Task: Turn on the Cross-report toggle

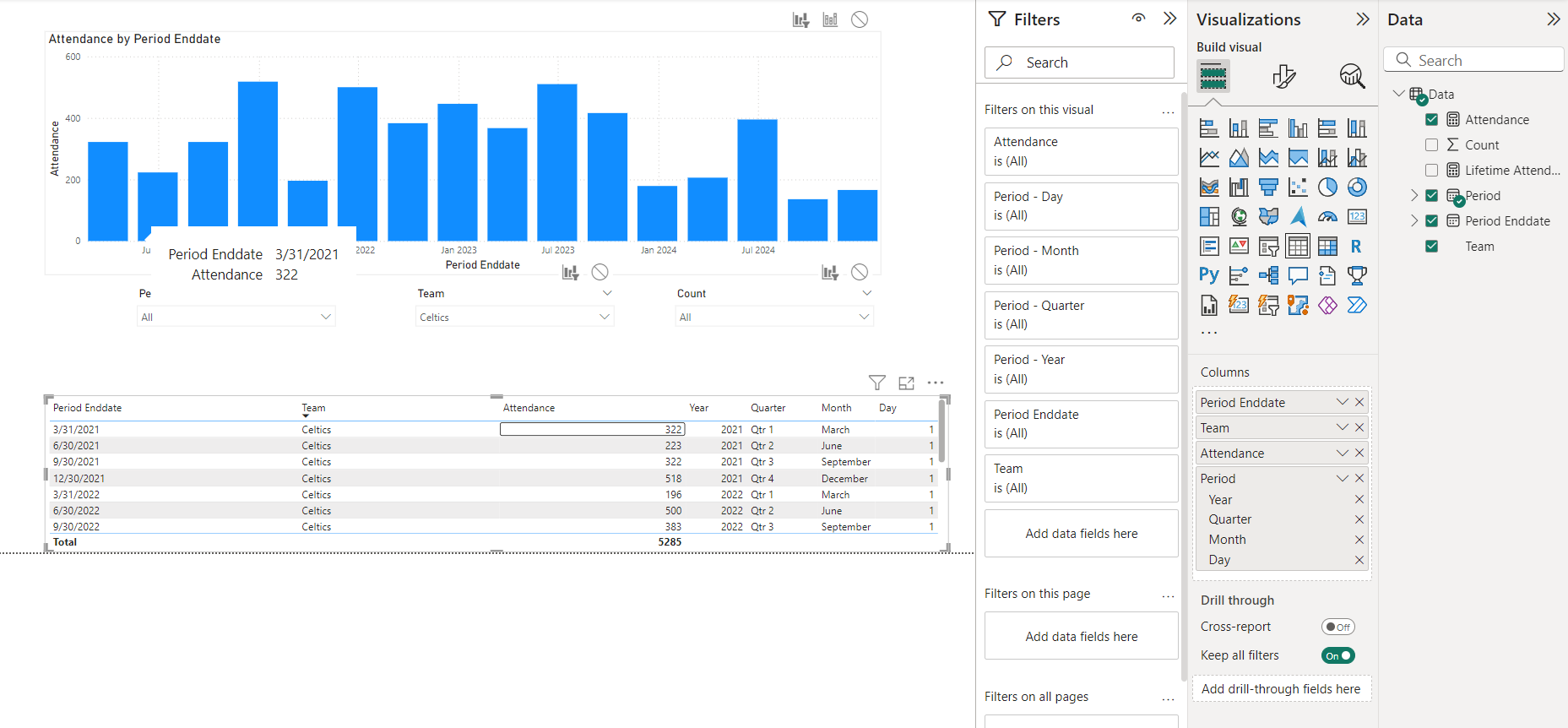Action: [x=1338, y=627]
